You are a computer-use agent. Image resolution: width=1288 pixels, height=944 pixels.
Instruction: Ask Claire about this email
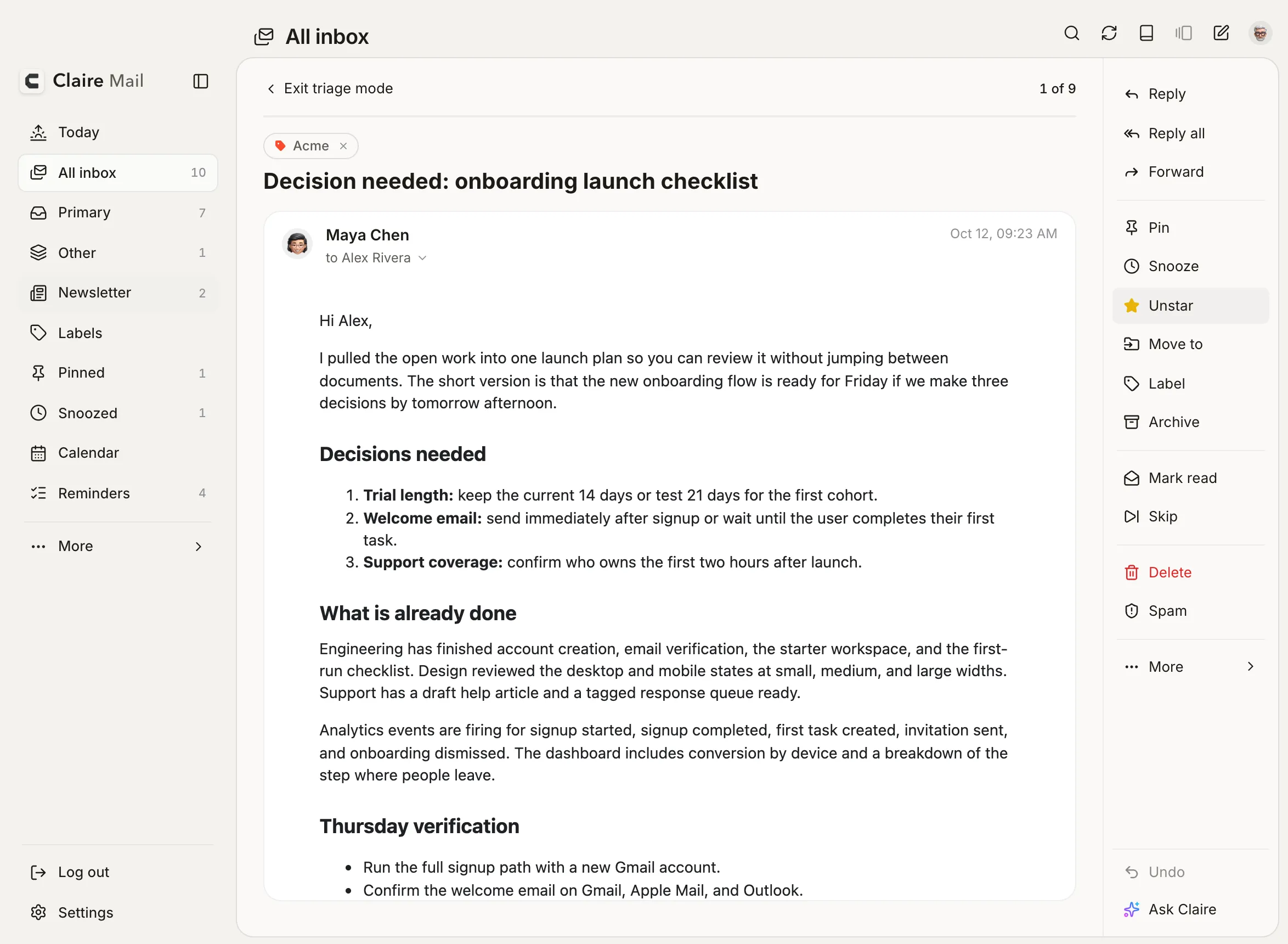click(x=1190, y=909)
